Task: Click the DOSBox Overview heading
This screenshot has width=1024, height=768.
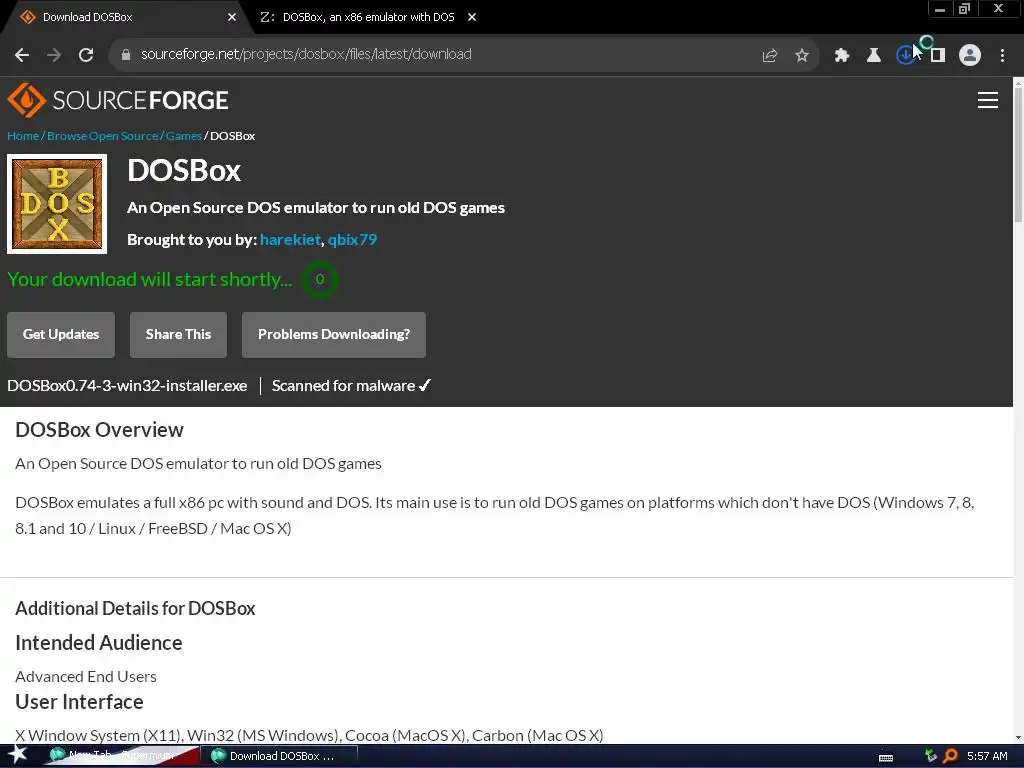Action: coord(99,430)
